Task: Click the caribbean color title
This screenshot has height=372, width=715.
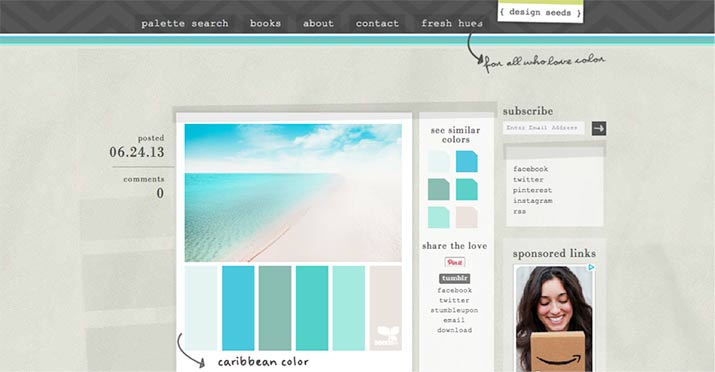Action: pos(263,362)
